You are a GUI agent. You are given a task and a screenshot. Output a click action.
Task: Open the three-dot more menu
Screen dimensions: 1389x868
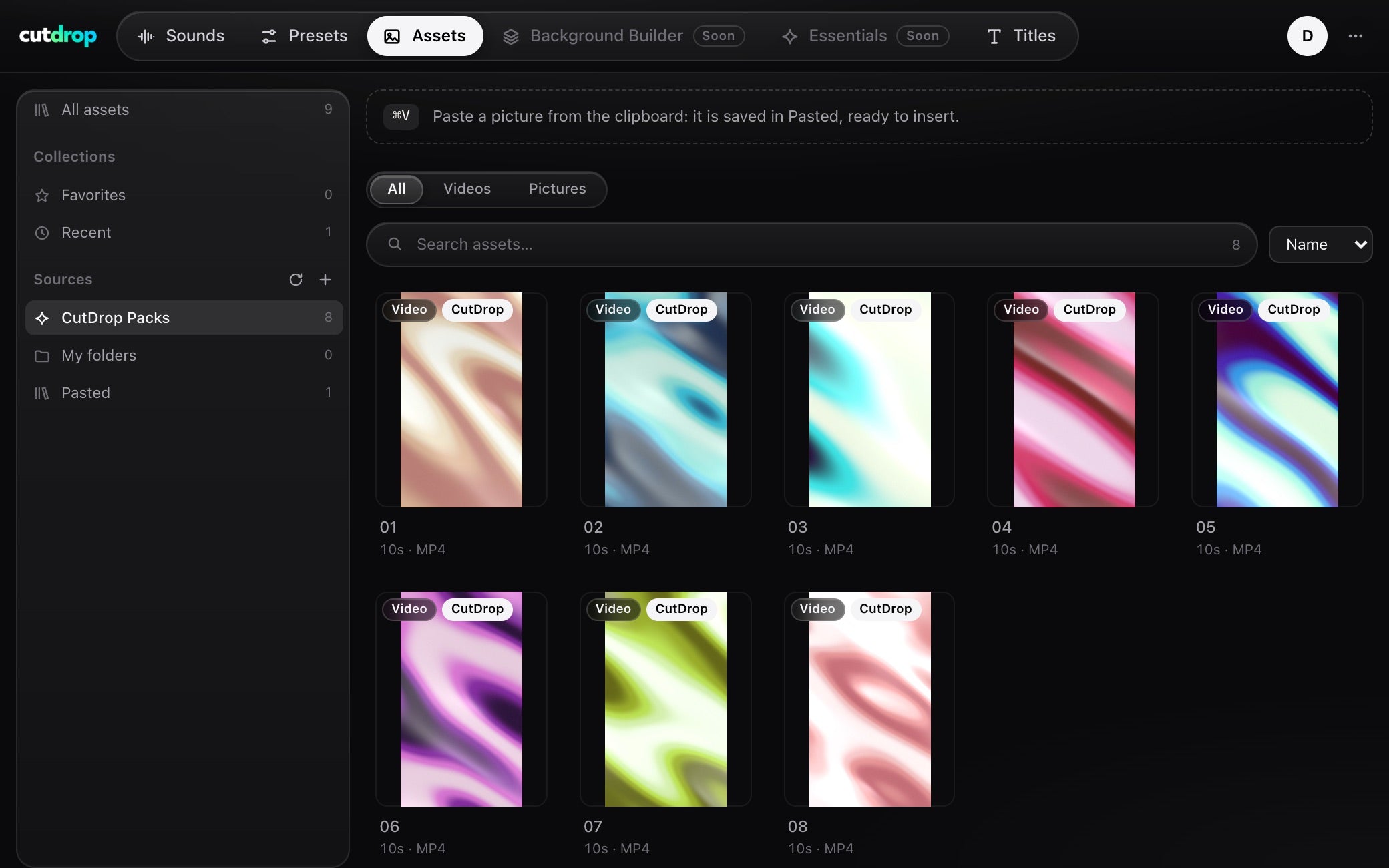pos(1355,36)
